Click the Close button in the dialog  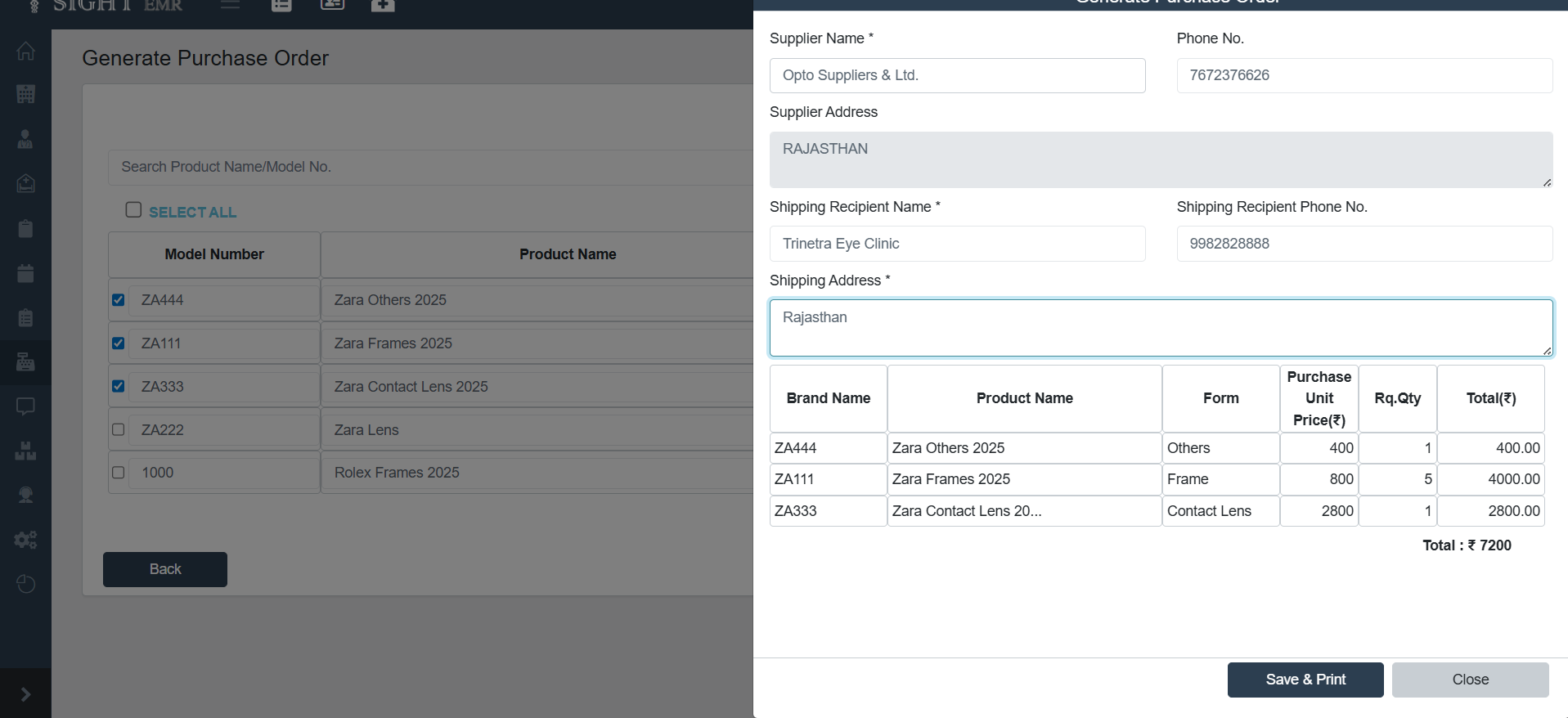tap(1470, 680)
